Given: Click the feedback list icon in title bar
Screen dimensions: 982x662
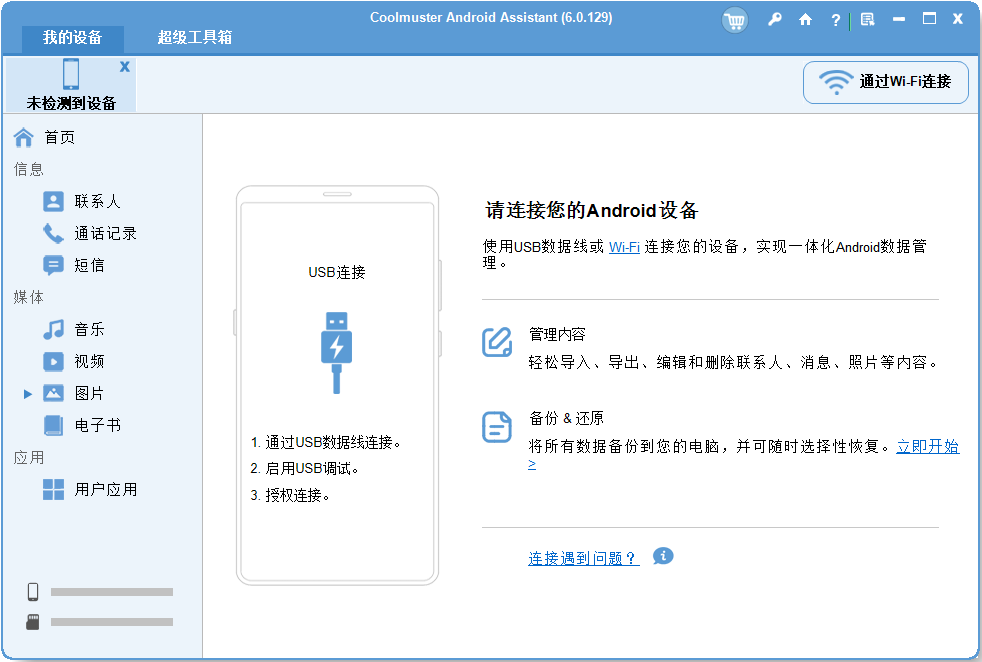Looking at the screenshot, I should tap(867, 19).
